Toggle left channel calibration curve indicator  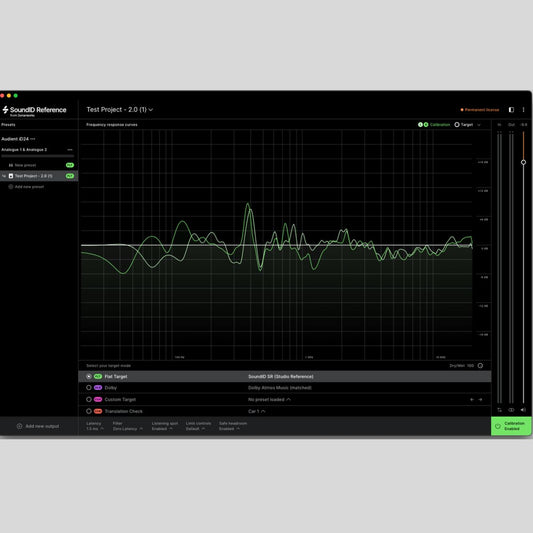tap(420, 125)
